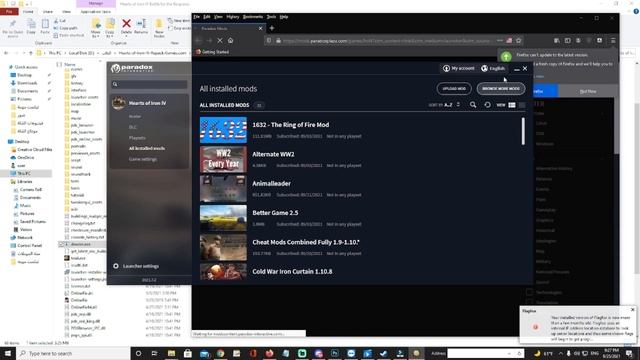Open 1632 - The Ring of Fire Mod thumbnail
Viewport: 640px width, 360px height.
click(x=223, y=130)
